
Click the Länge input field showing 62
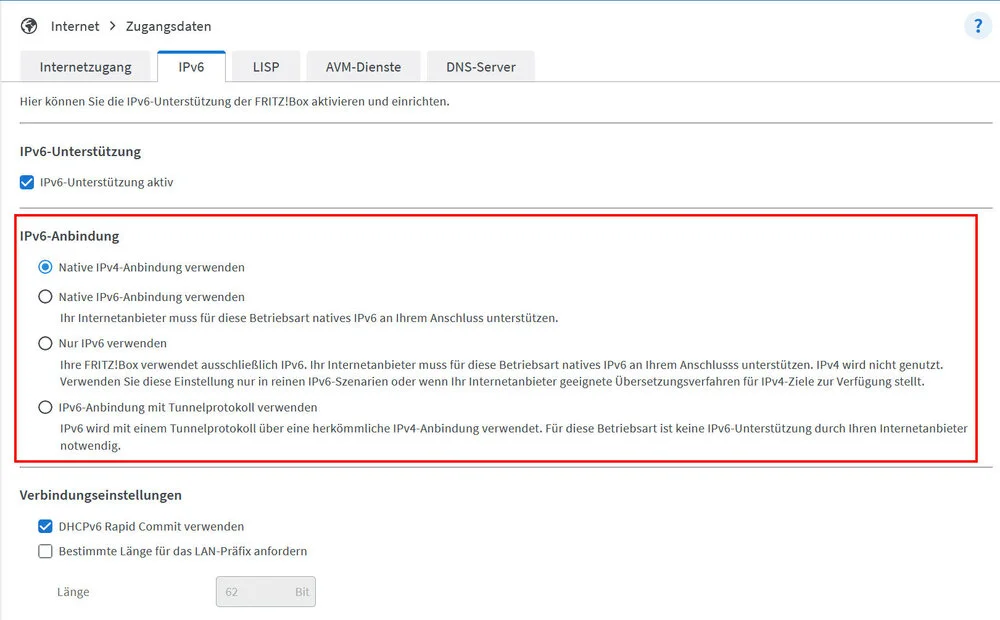[x=255, y=592]
